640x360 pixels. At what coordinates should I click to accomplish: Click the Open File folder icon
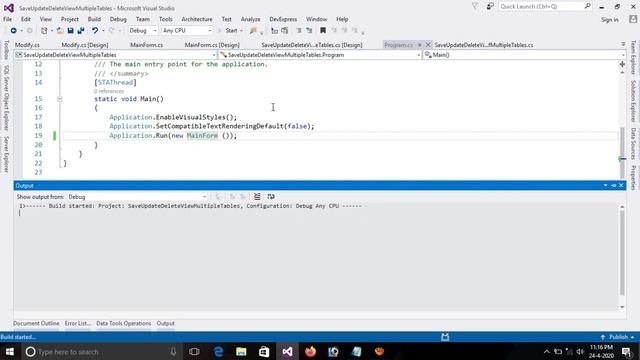pos(60,31)
